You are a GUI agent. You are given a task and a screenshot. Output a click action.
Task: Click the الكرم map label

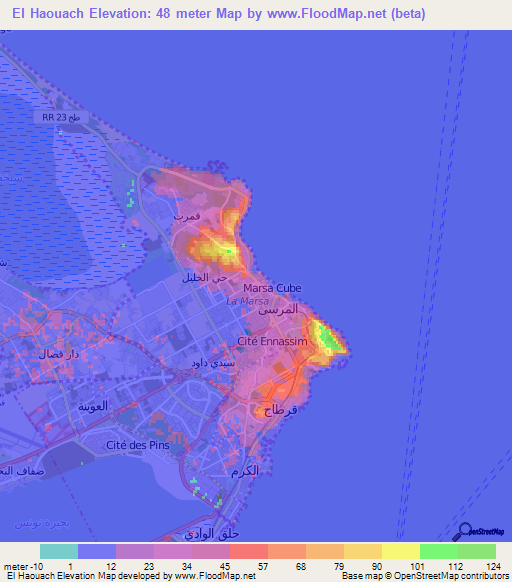tap(245, 471)
